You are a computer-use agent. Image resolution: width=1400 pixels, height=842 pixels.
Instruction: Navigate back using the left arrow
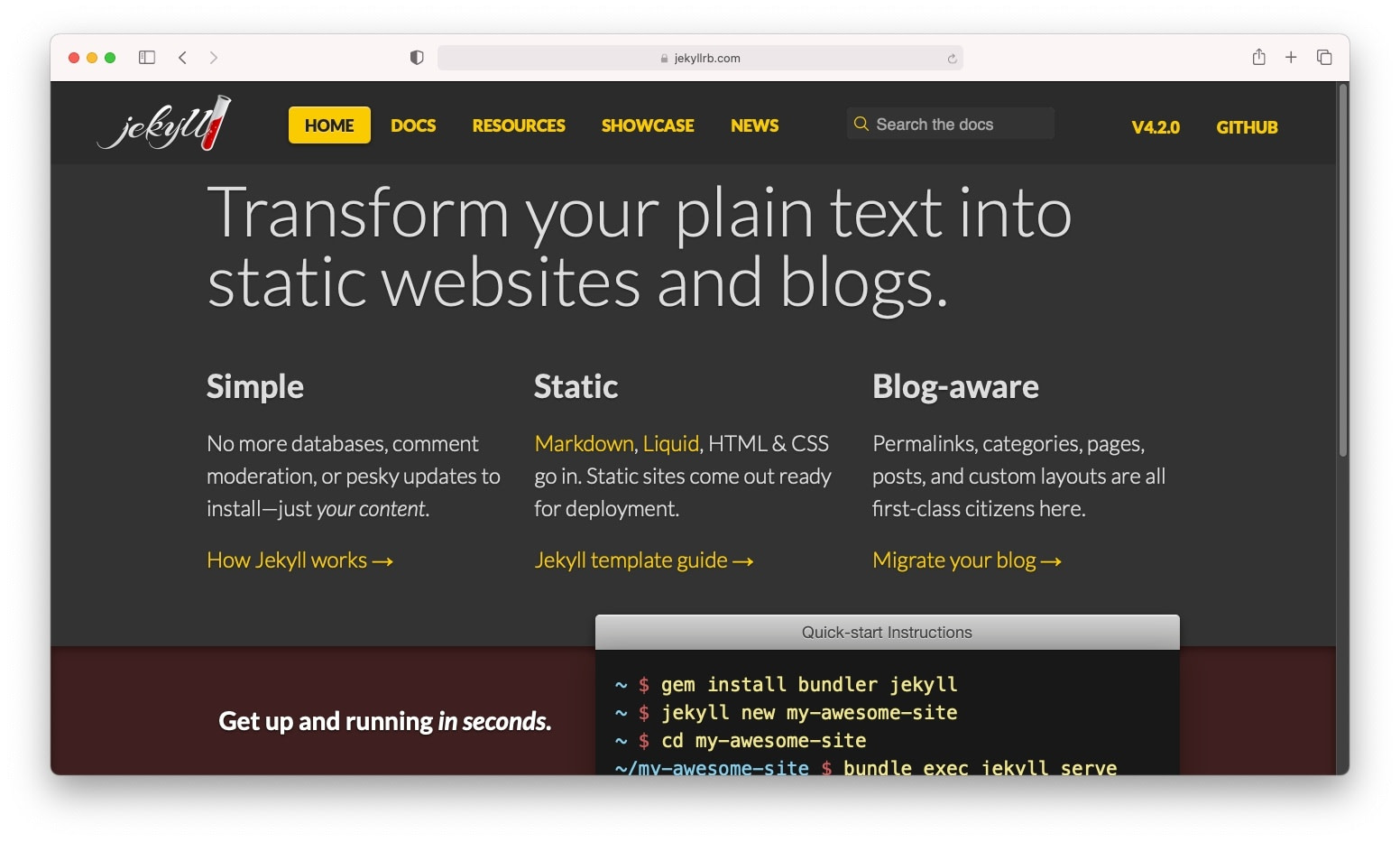(x=183, y=57)
